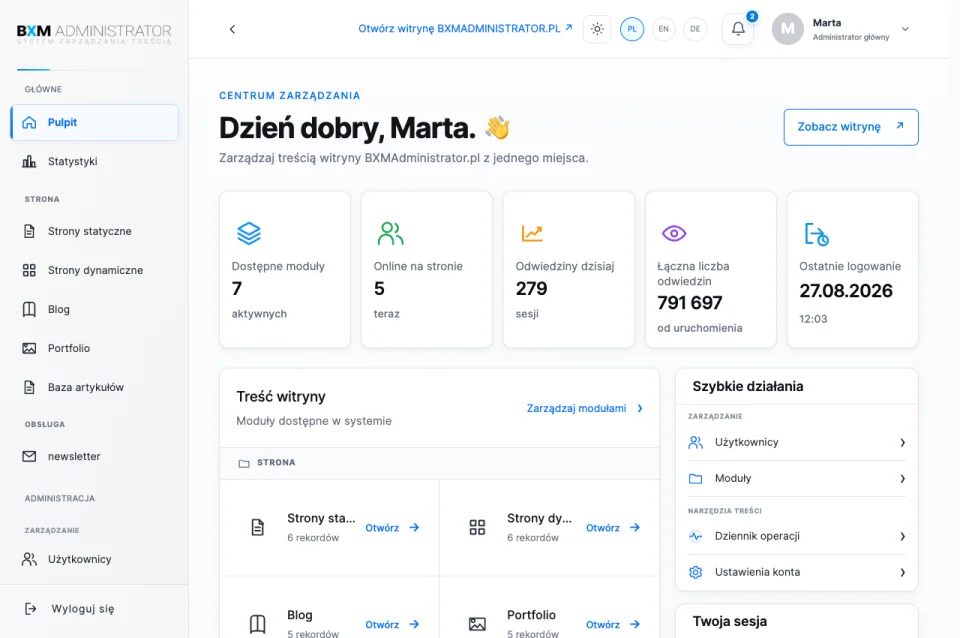The height and width of the screenshot is (638, 960).
Task: Click Wyloguj się text
Action: point(83,609)
